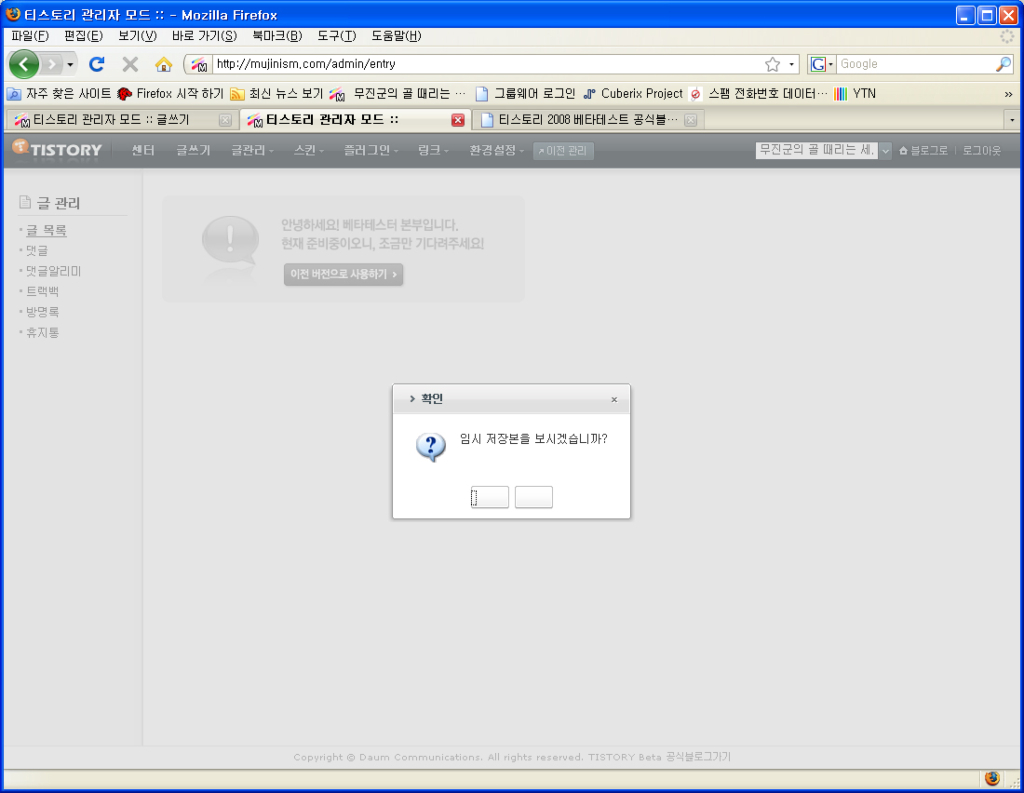Screen dimensions: 1024x793
Task: Open the 도움말(H) menu
Action: 396,36
